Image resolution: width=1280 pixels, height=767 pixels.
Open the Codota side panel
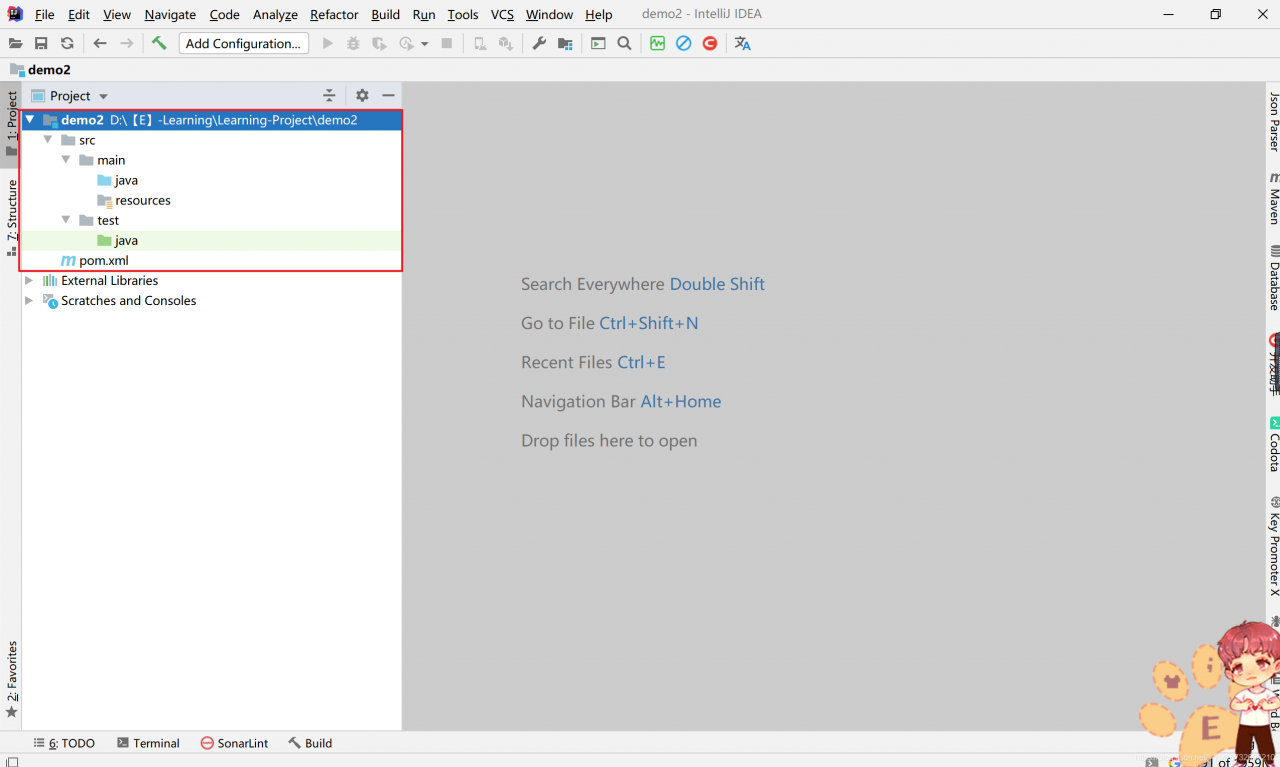pyautogui.click(x=1274, y=443)
